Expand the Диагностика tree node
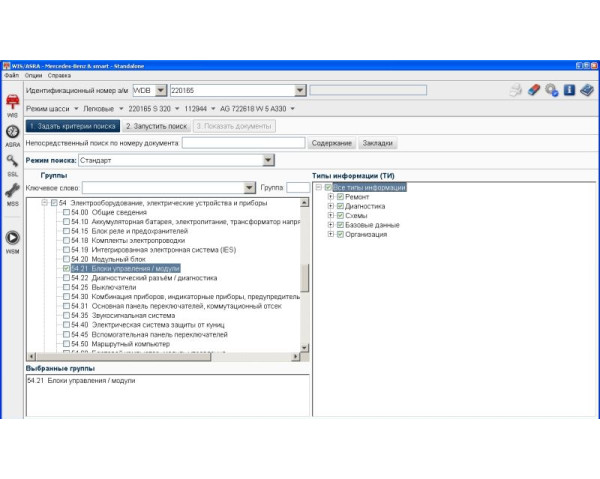 click(x=331, y=207)
